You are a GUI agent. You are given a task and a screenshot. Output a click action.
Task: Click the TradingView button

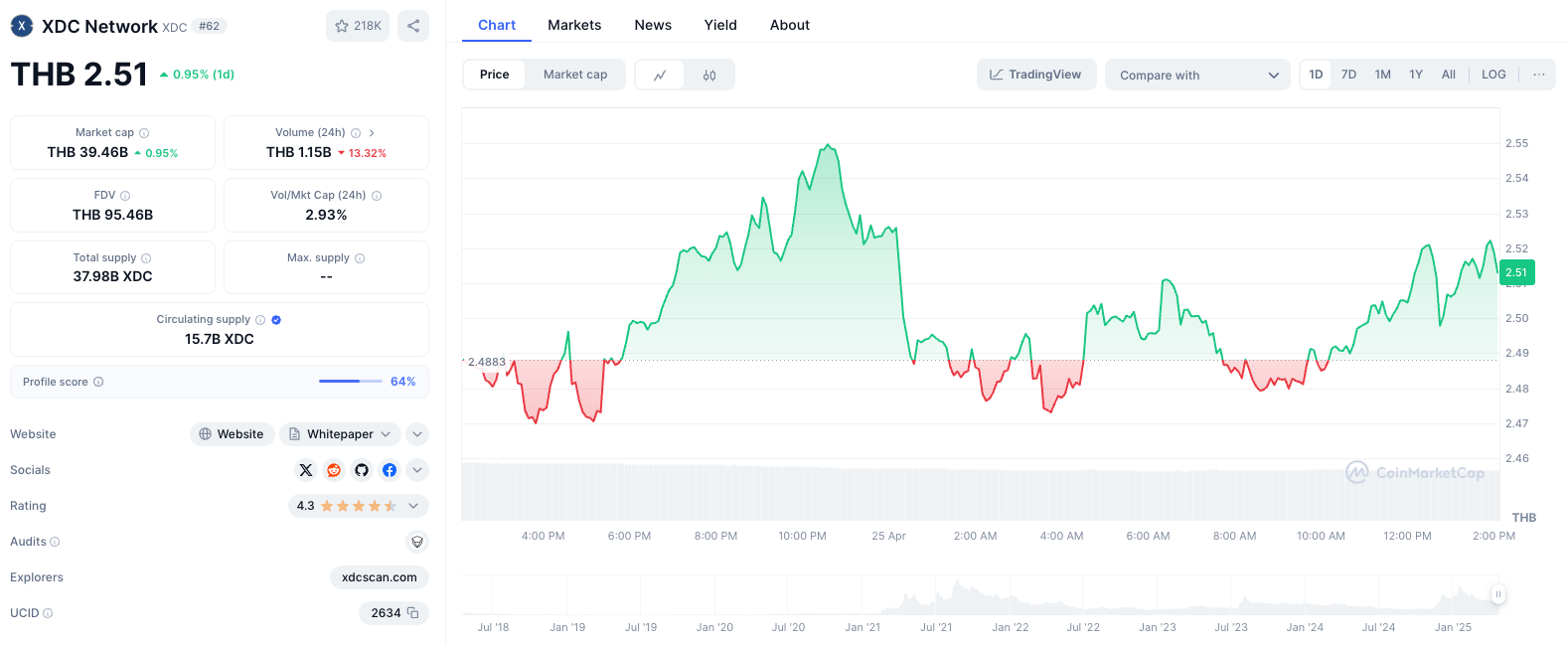[x=1035, y=75]
